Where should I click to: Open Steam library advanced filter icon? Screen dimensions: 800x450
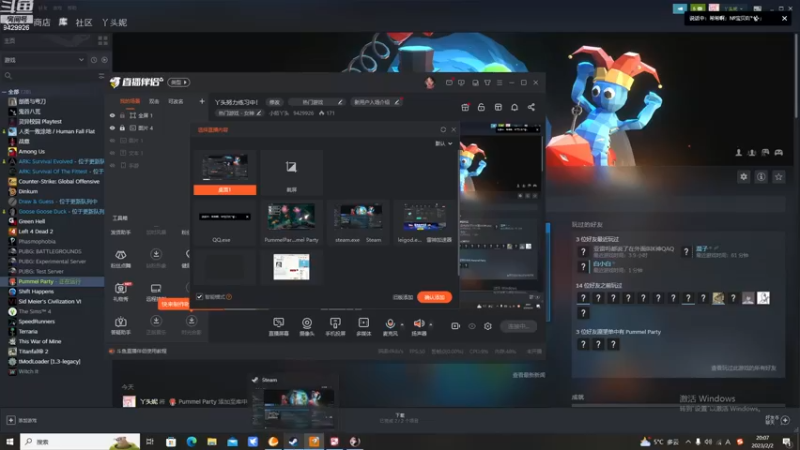[x=101, y=76]
